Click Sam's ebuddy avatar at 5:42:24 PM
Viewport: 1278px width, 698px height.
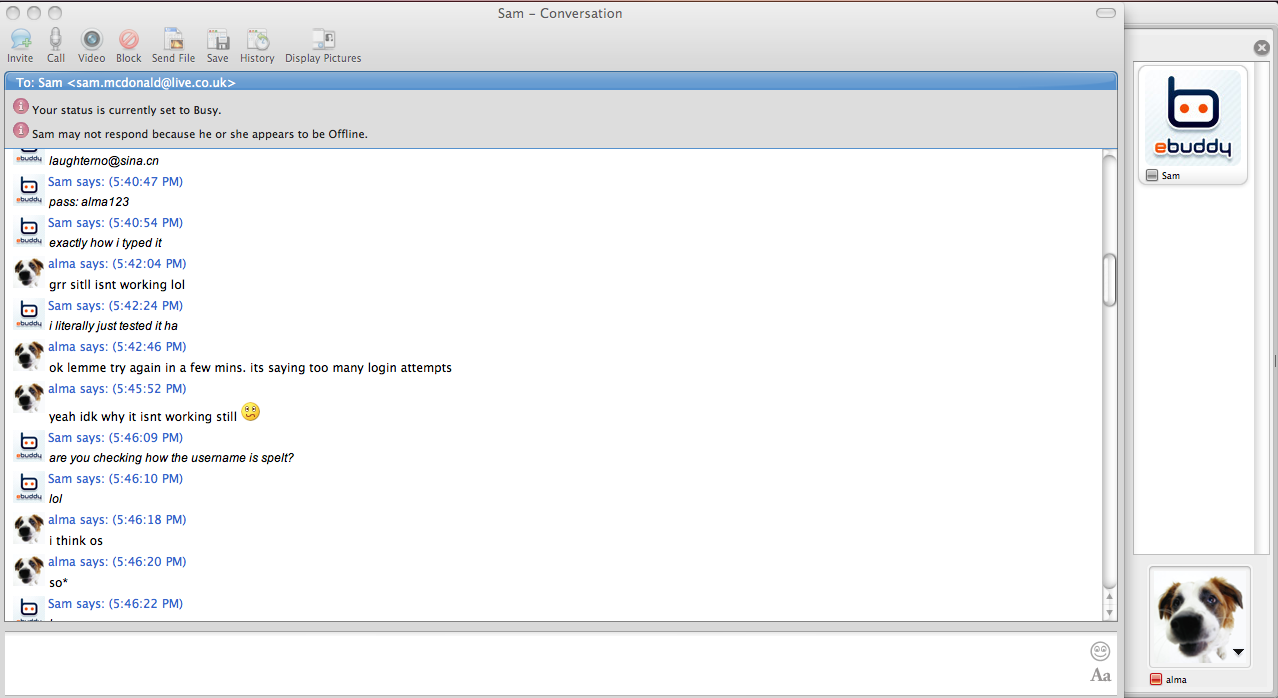29,315
